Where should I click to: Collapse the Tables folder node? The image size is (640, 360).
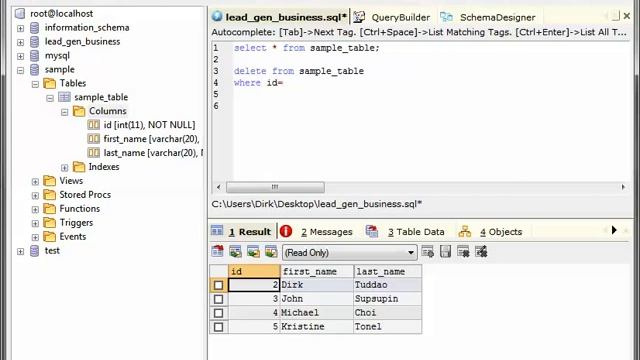35,84
